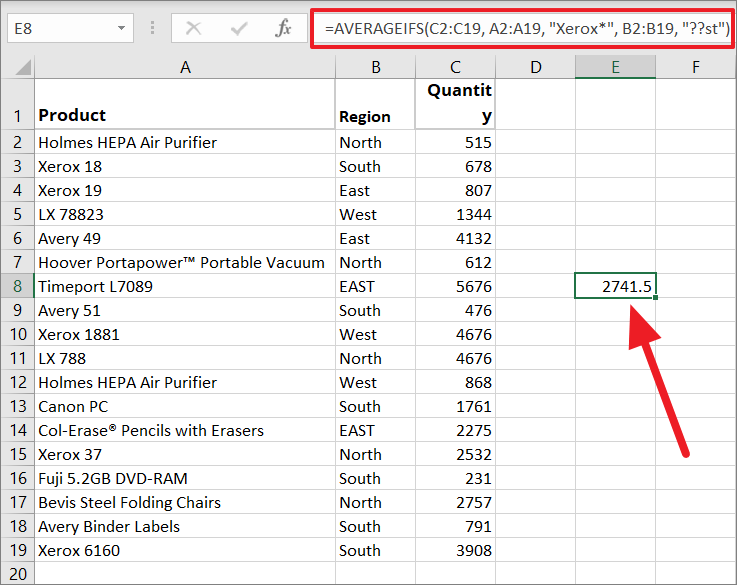This screenshot has height=585, width=737.
Task: Select column A header
Action: click(x=184, y=67)
